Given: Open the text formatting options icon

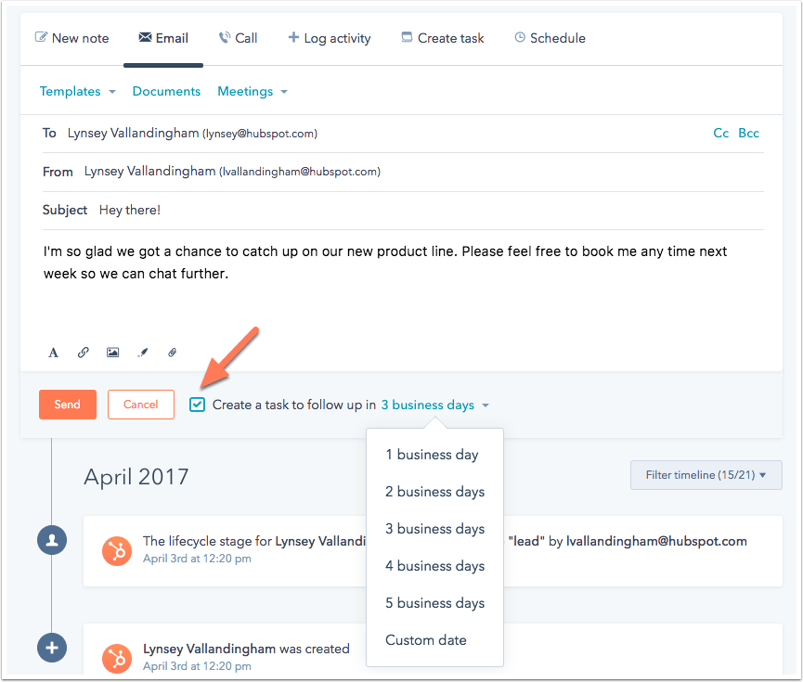Looking at the screenshot, I should 53,352.
